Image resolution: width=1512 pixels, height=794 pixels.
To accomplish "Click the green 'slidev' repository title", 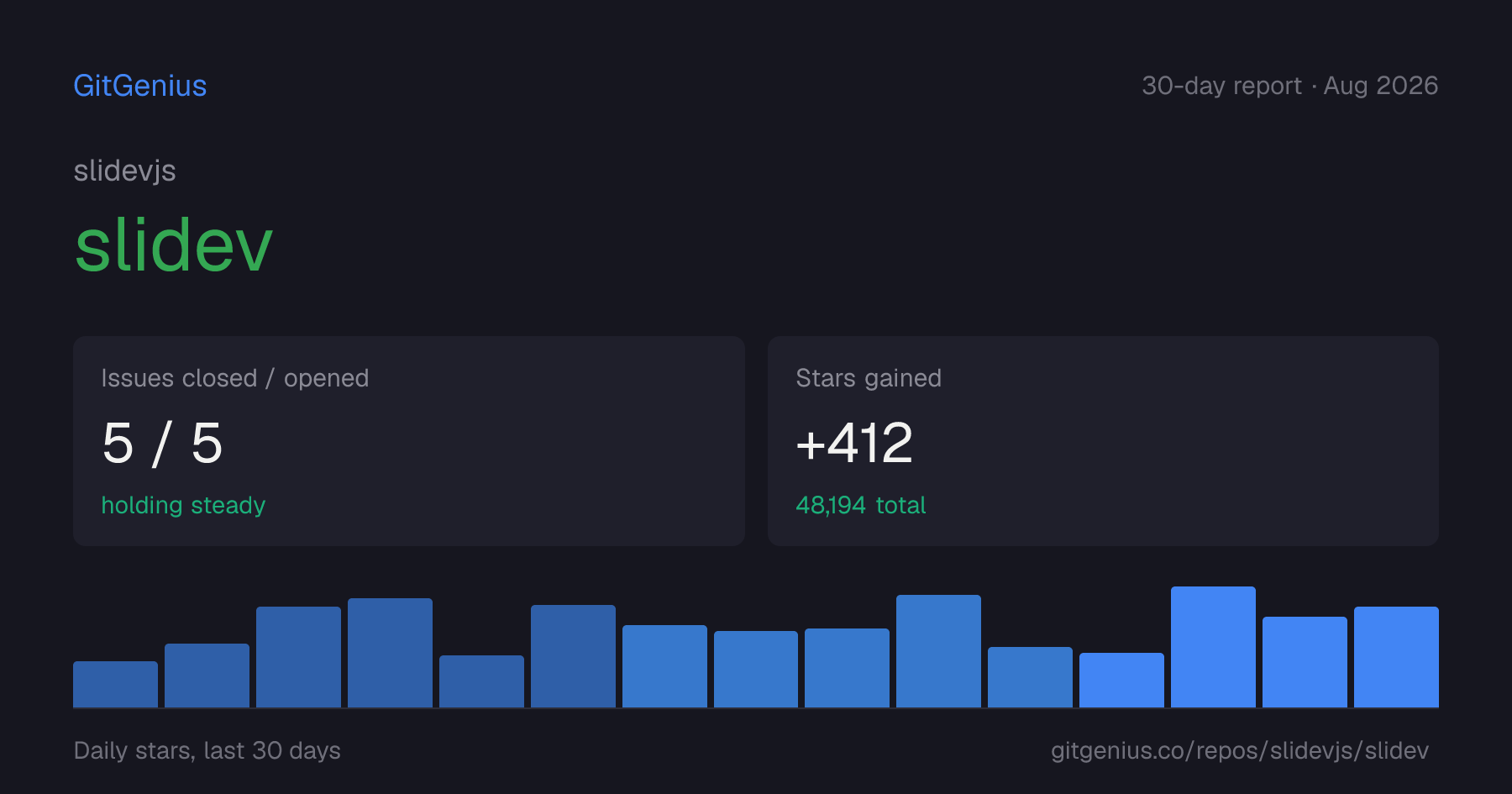I will 174,245.
